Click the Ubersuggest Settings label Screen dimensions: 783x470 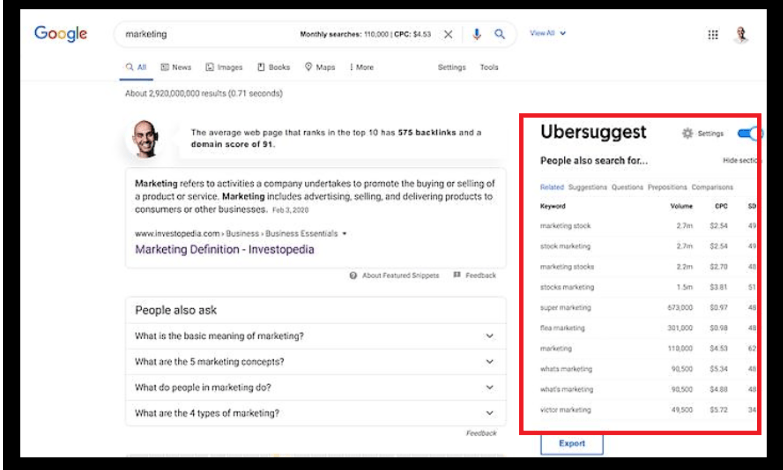(x=711, y=133)
